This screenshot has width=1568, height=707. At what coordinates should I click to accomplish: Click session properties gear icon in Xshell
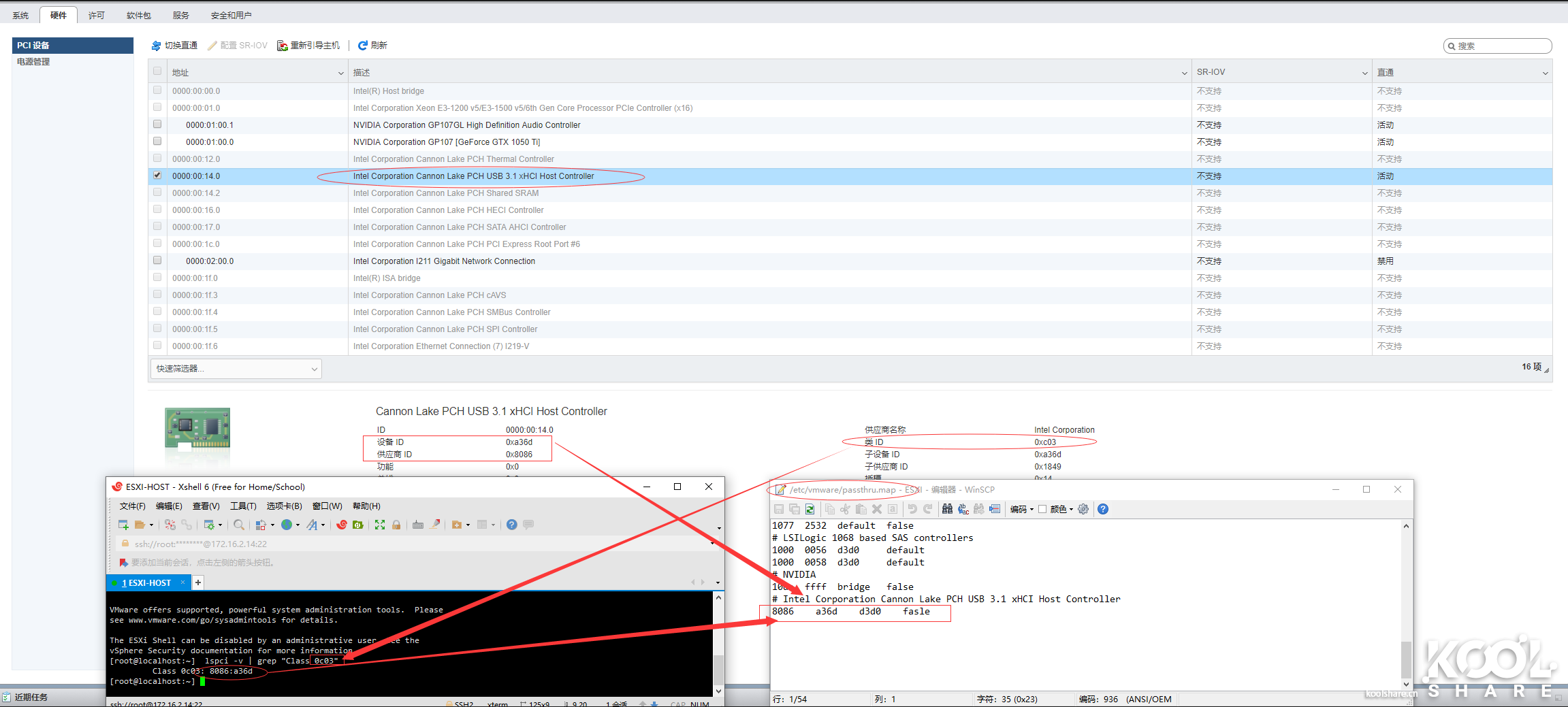209,525
